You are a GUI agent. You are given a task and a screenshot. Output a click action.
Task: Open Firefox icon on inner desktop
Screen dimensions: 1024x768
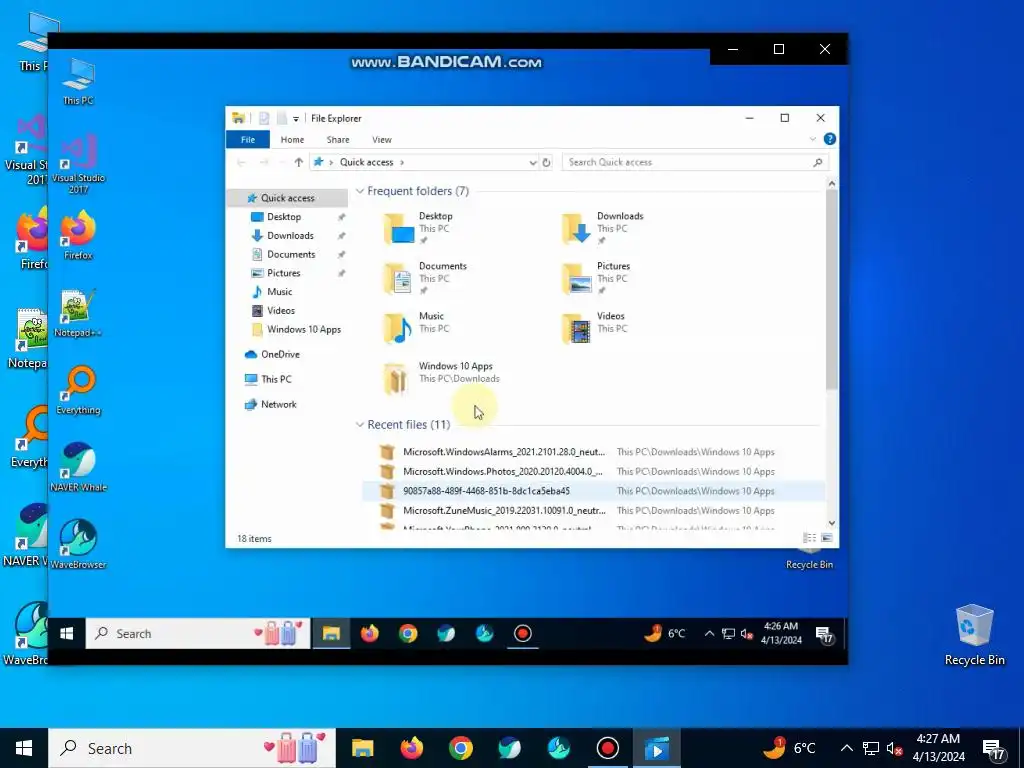(x=78, y=234)
